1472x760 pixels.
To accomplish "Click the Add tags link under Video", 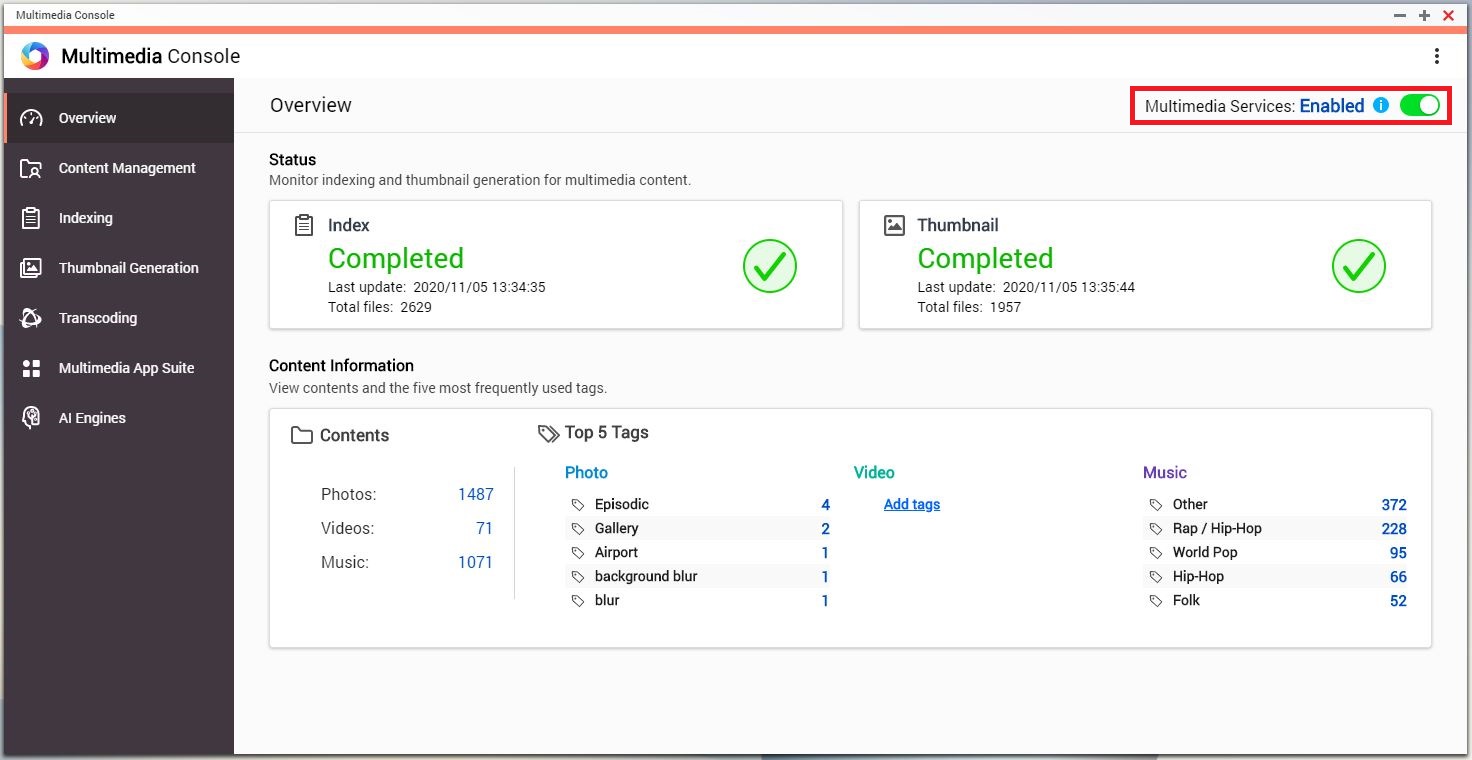I will point(911,504).
